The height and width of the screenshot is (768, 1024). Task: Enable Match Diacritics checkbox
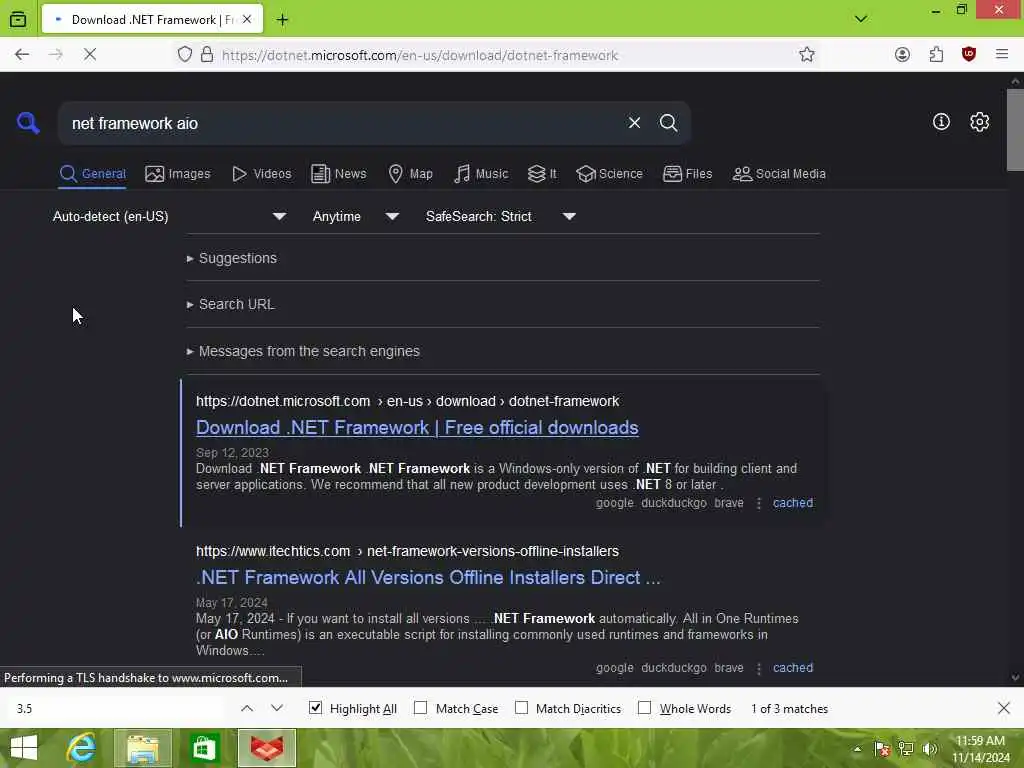point(521,708)
